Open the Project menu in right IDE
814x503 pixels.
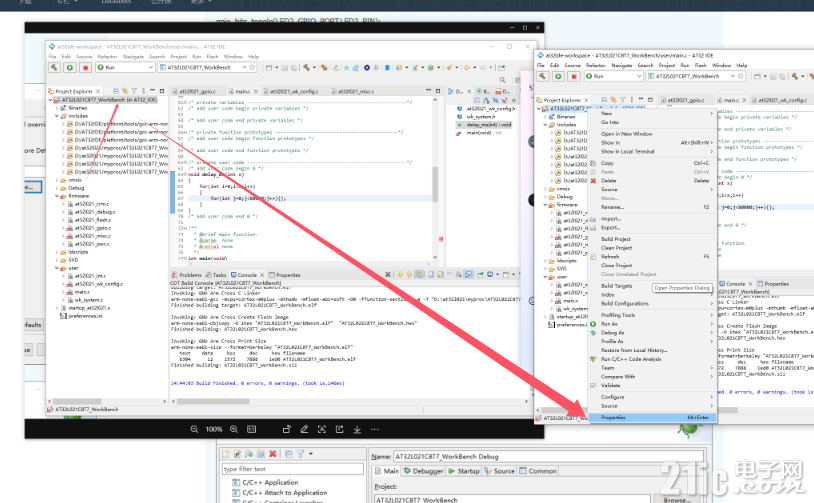pyautogui.click(x=667, y=65)
